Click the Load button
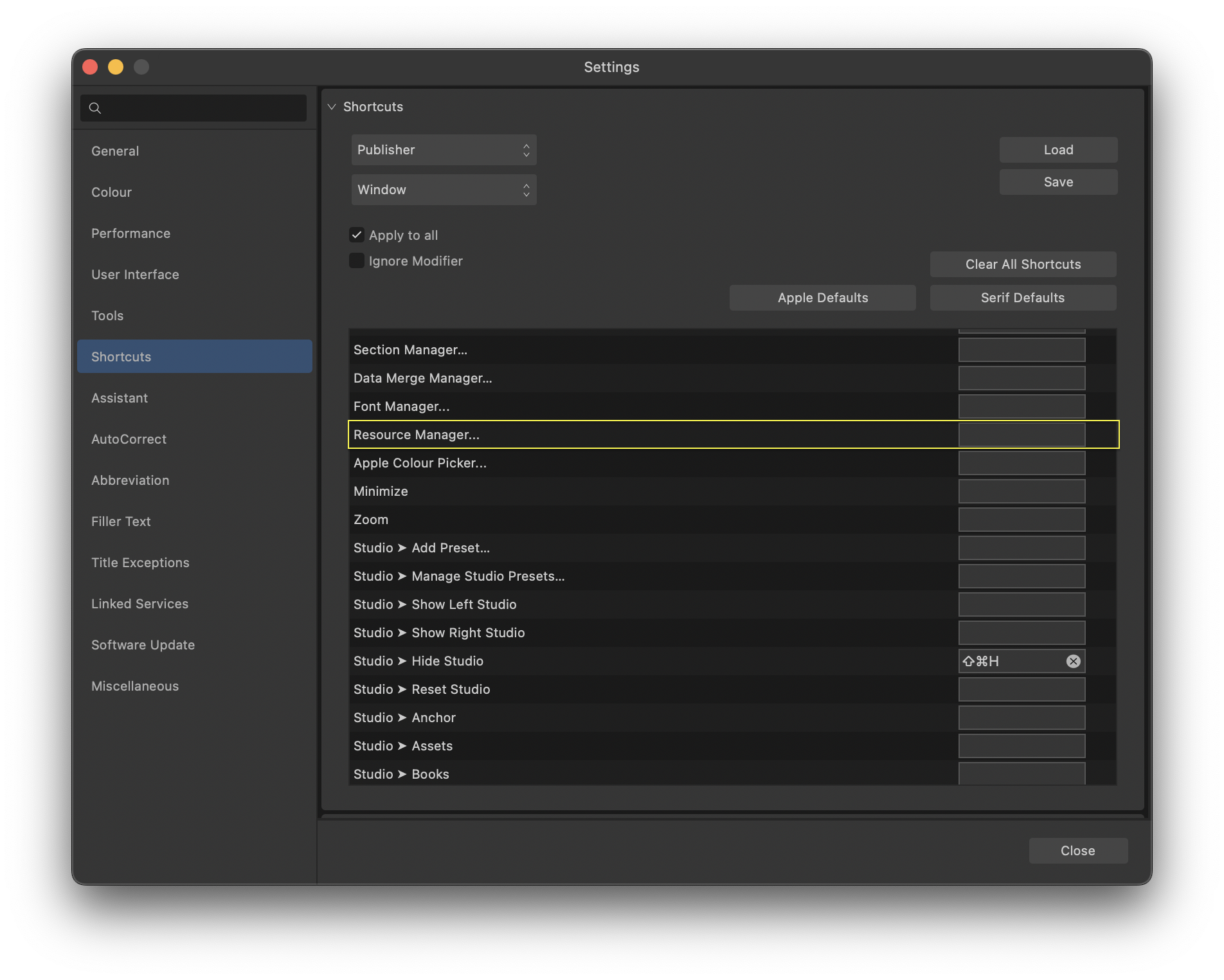The image size is (1224, 980). click(x=1057, y=149)
